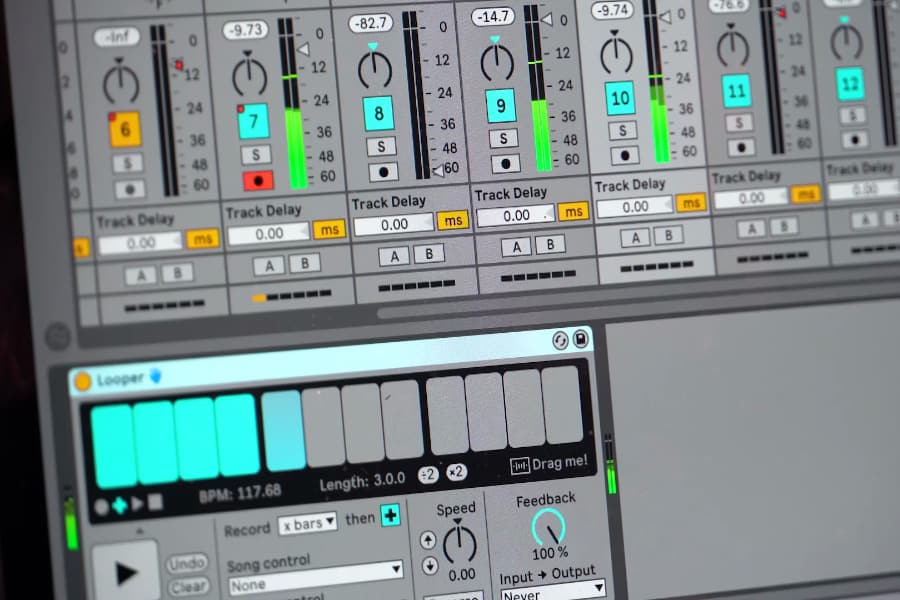Arm track 10 for recording

[x=624, y=155]
